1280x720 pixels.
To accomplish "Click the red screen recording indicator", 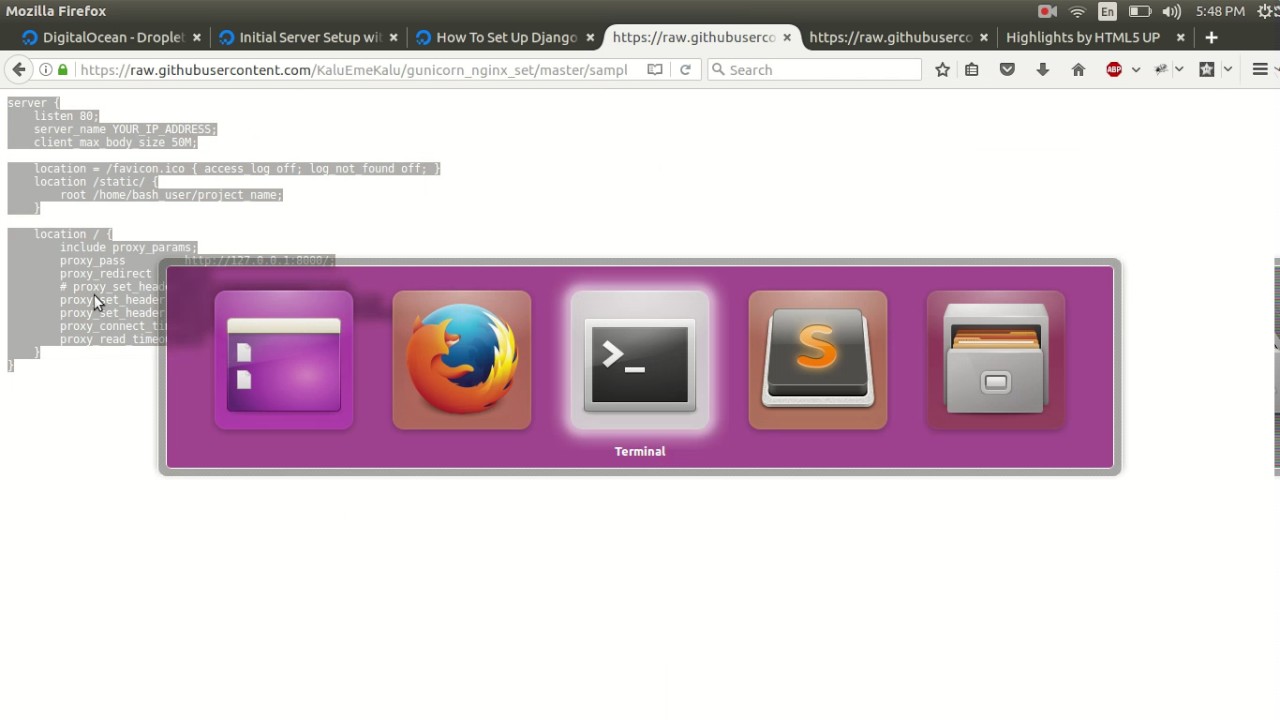I will pos(1047,11).
